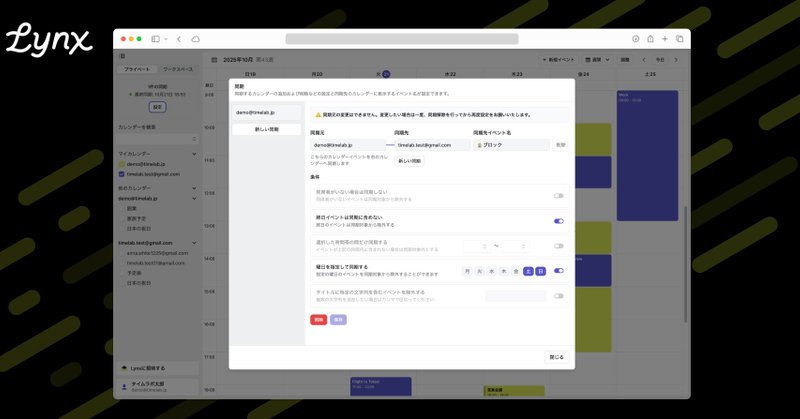Click the ブロック event name field
Viewport: 800px width, 419px height.
point(511,145)
